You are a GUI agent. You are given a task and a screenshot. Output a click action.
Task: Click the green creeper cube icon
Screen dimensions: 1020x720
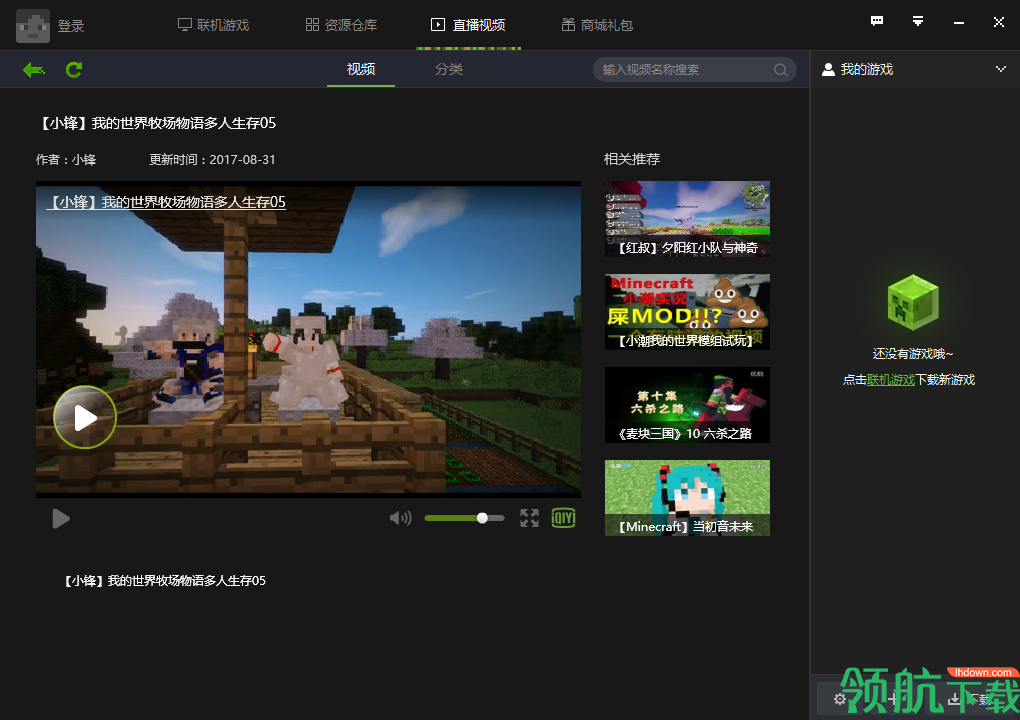pyautogui.click(x=913, y=302)
